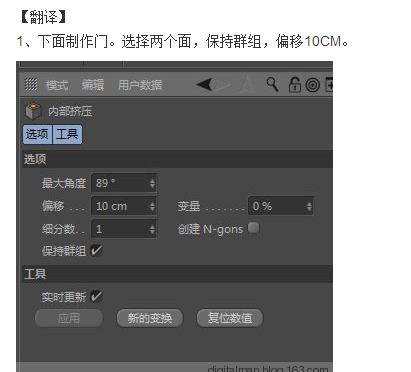
Task: Click the 内部挤压 title text
Action: 70,111
